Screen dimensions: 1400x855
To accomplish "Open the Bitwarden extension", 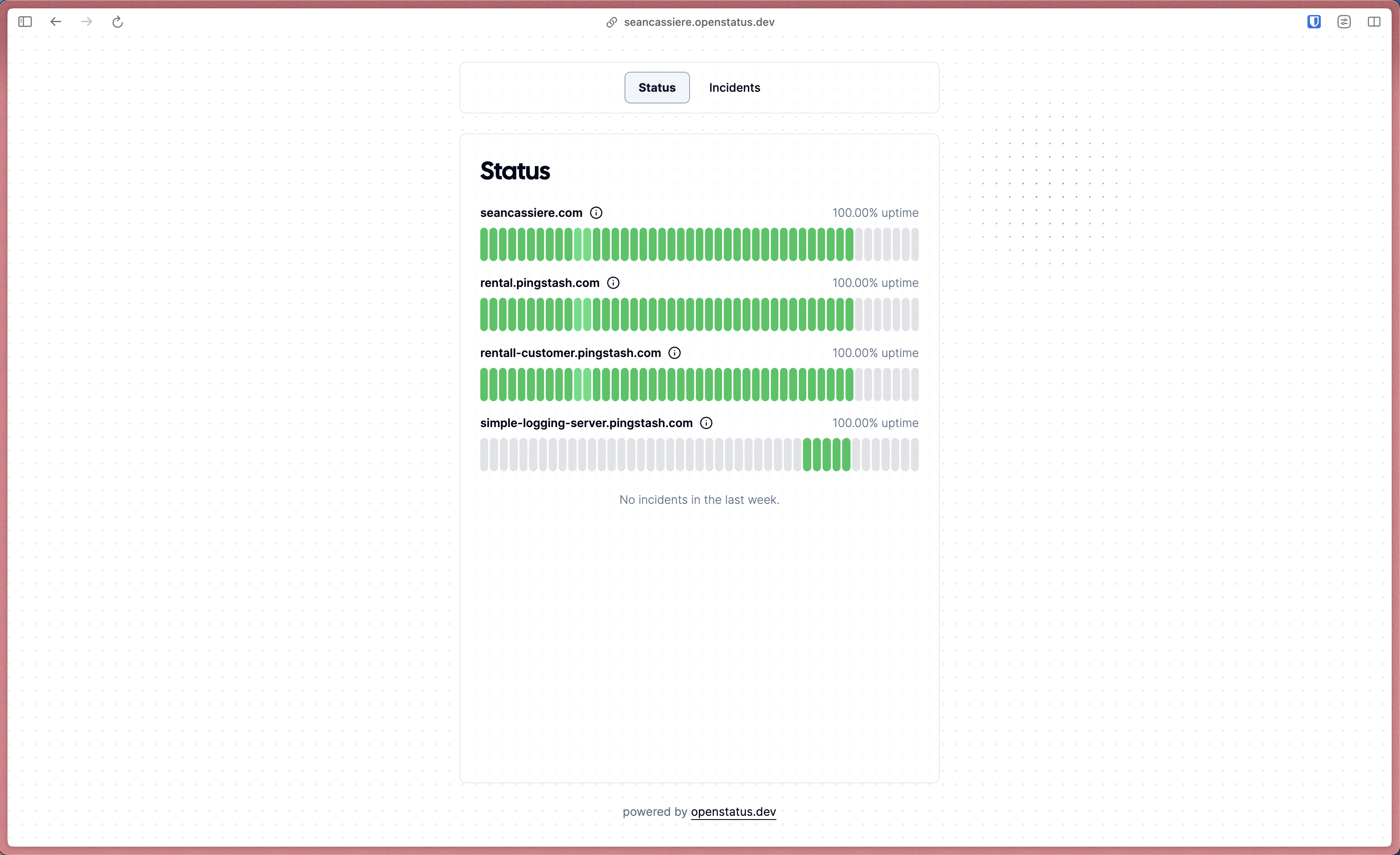I will tap(1314, 22).
